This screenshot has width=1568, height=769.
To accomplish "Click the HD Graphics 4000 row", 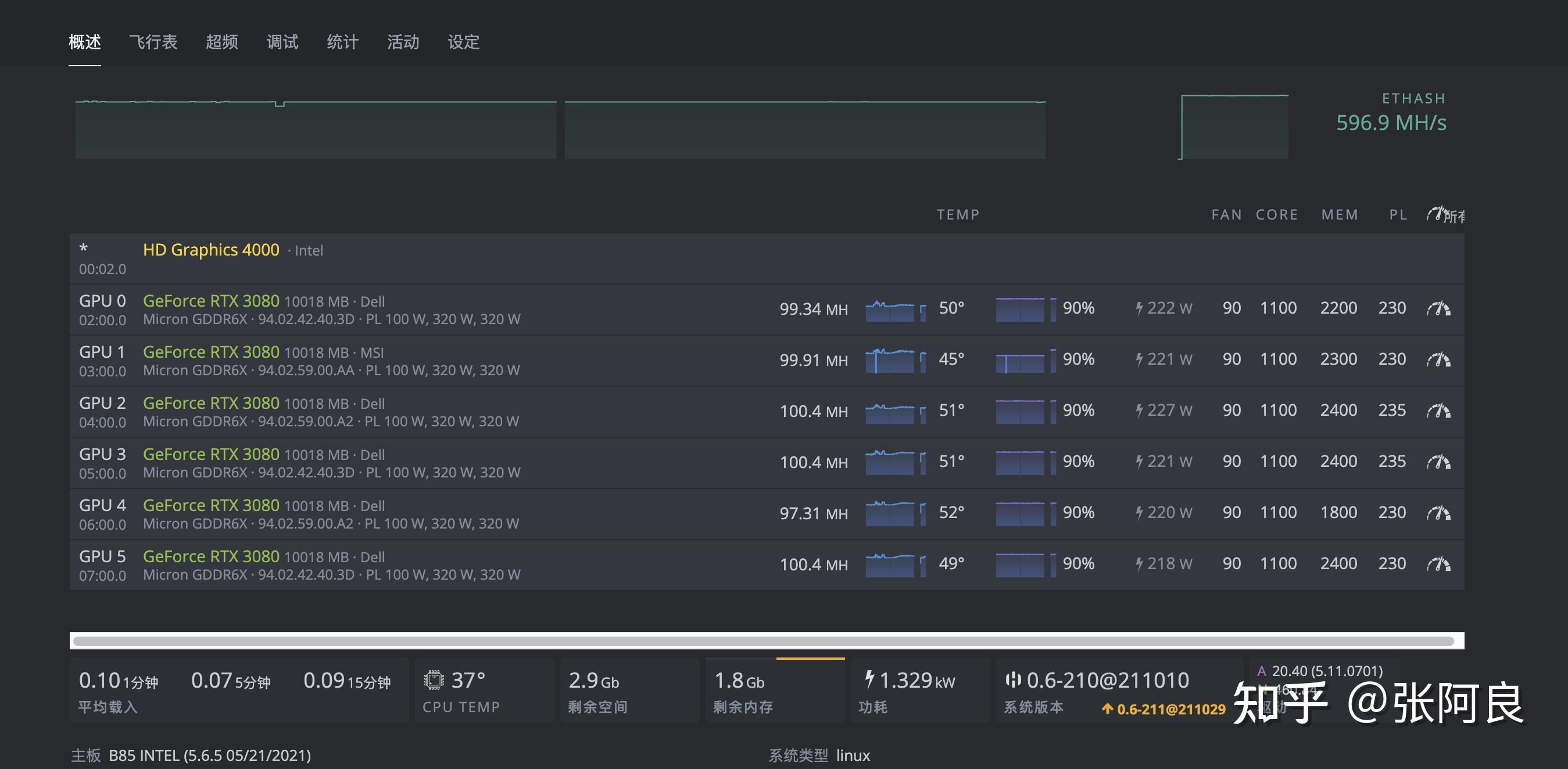I will tap(210, 250).
